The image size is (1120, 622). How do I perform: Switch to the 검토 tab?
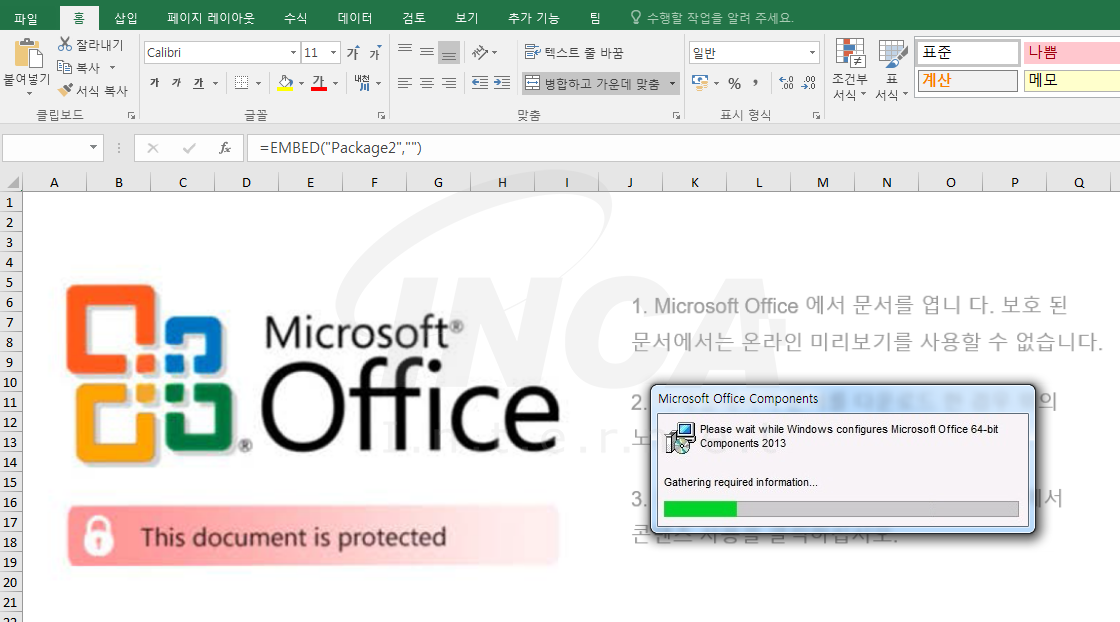coord(414,18)
